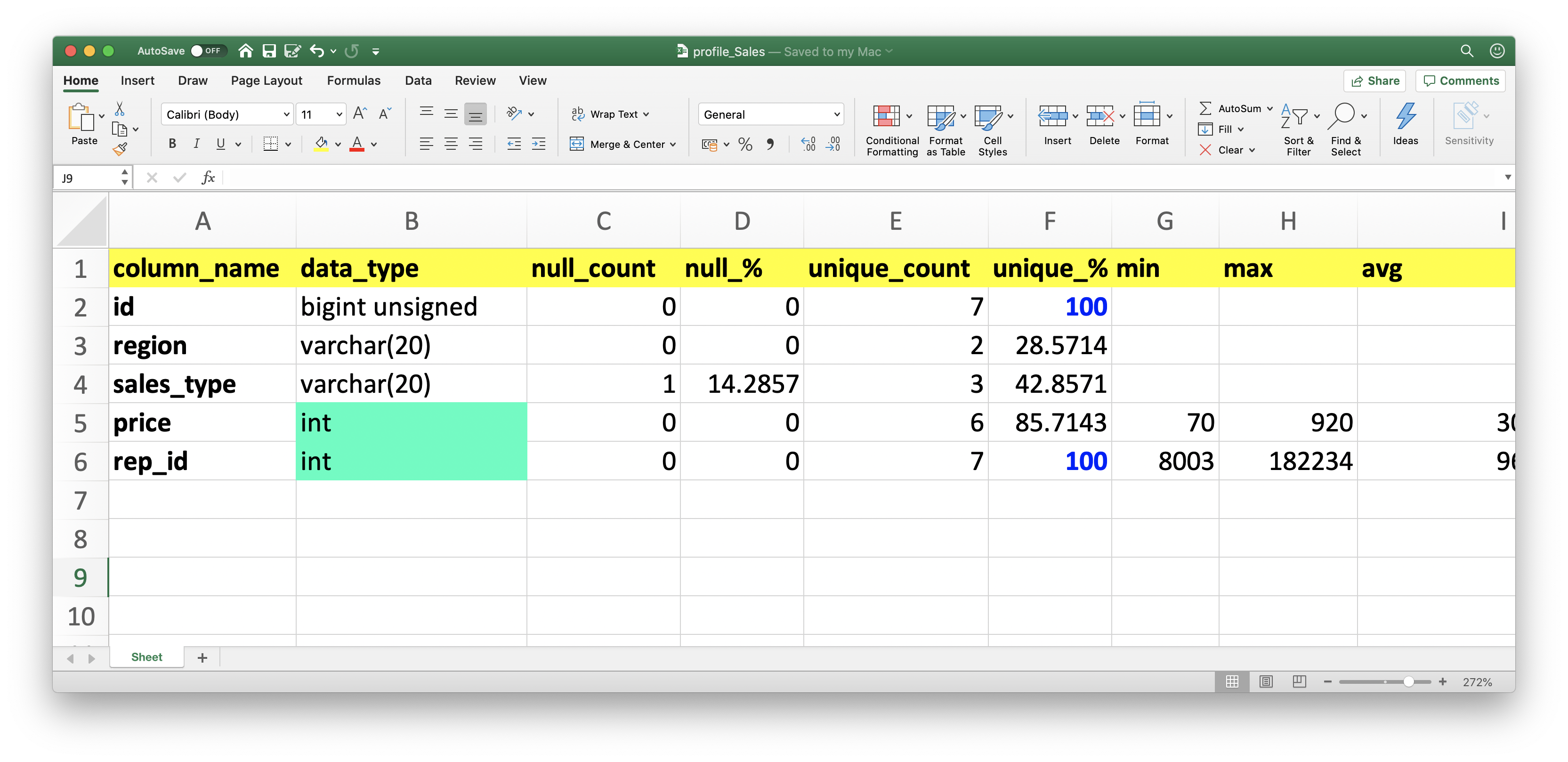Increase font size with large A icon

[x=360, y=114]
